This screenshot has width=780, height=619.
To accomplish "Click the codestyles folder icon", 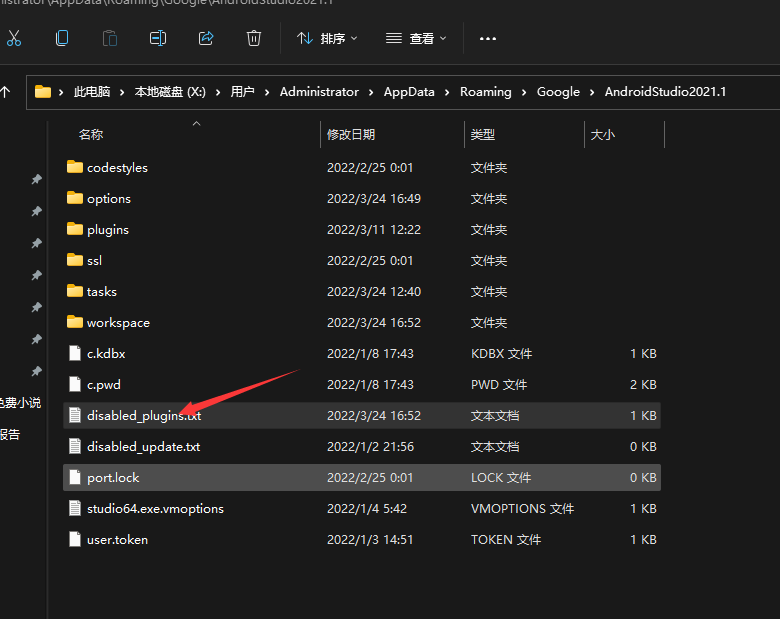I will 75,167.
